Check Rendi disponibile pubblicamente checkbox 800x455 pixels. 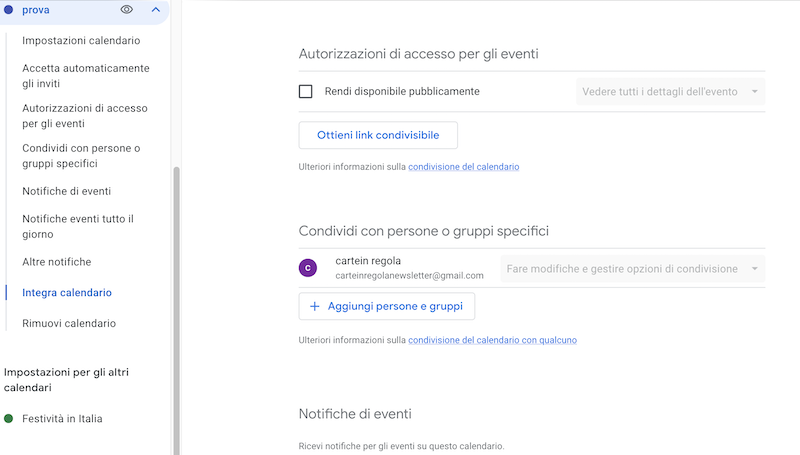point(306,91)
